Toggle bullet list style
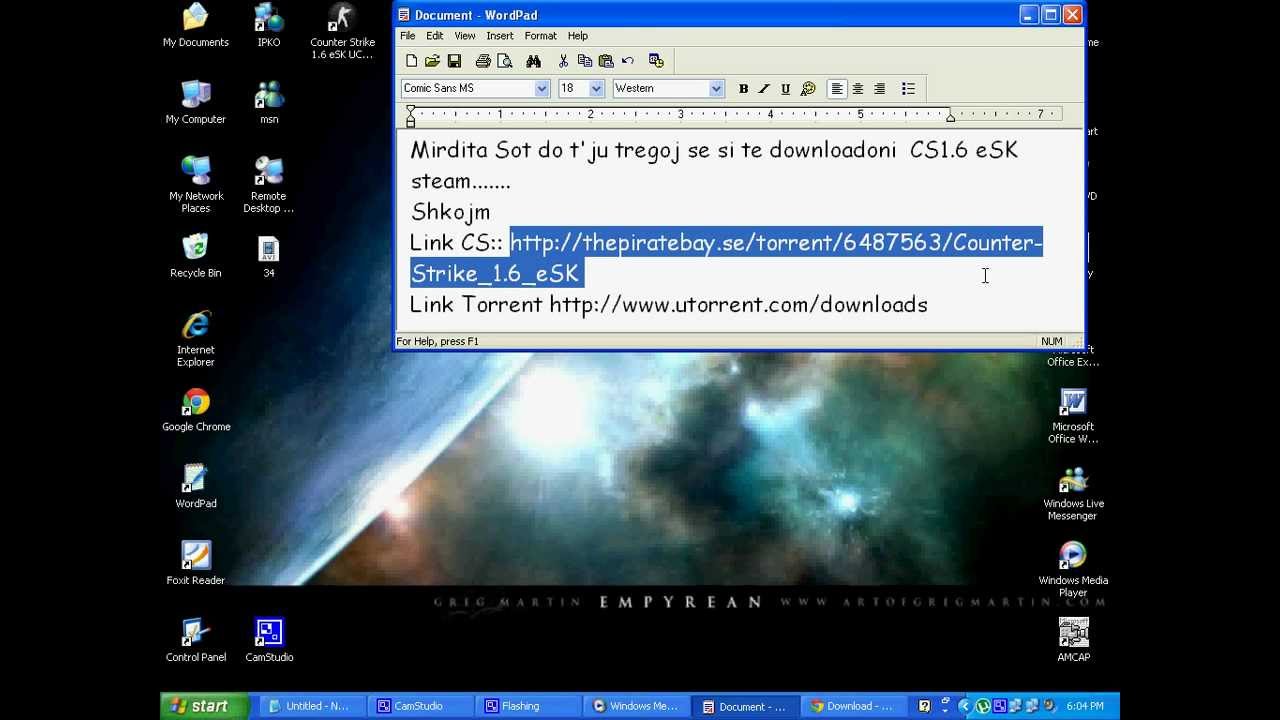 908,89
